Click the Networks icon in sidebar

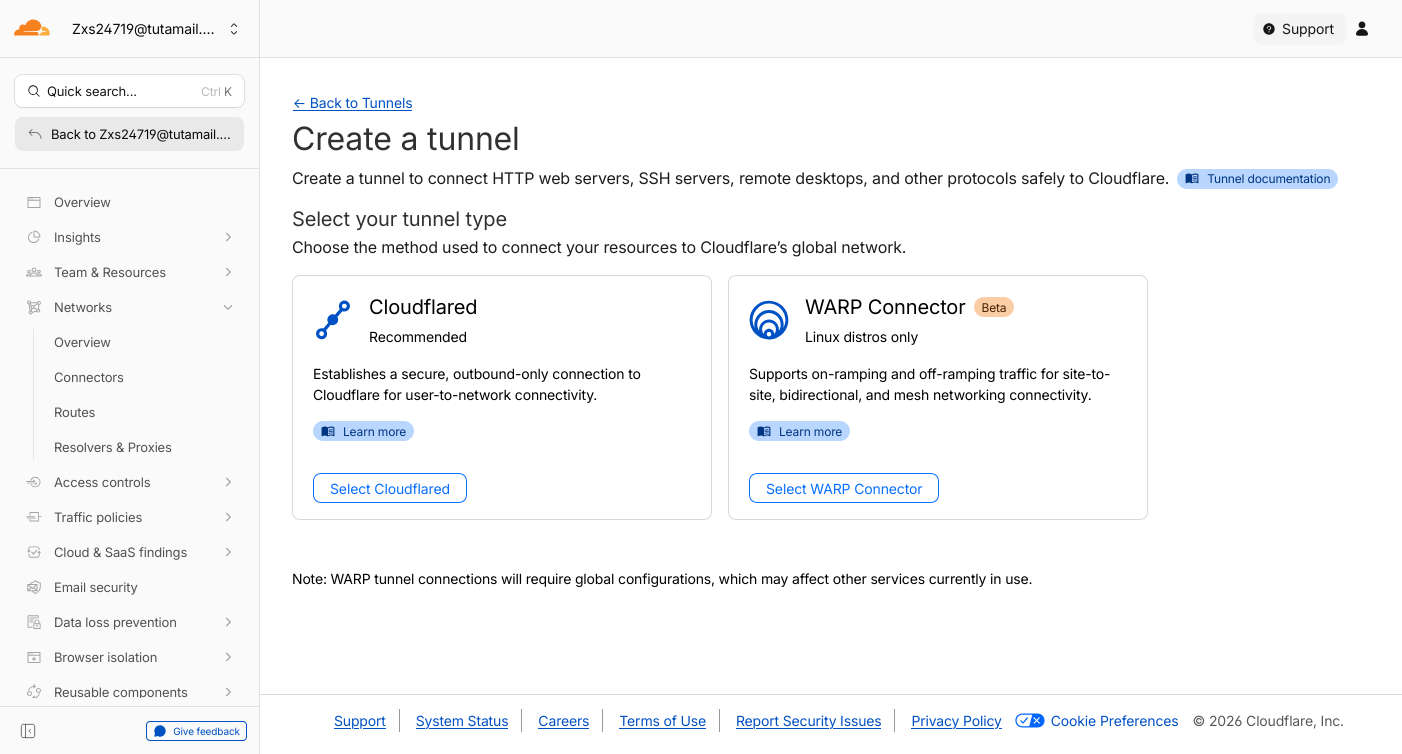click(34, 307)
